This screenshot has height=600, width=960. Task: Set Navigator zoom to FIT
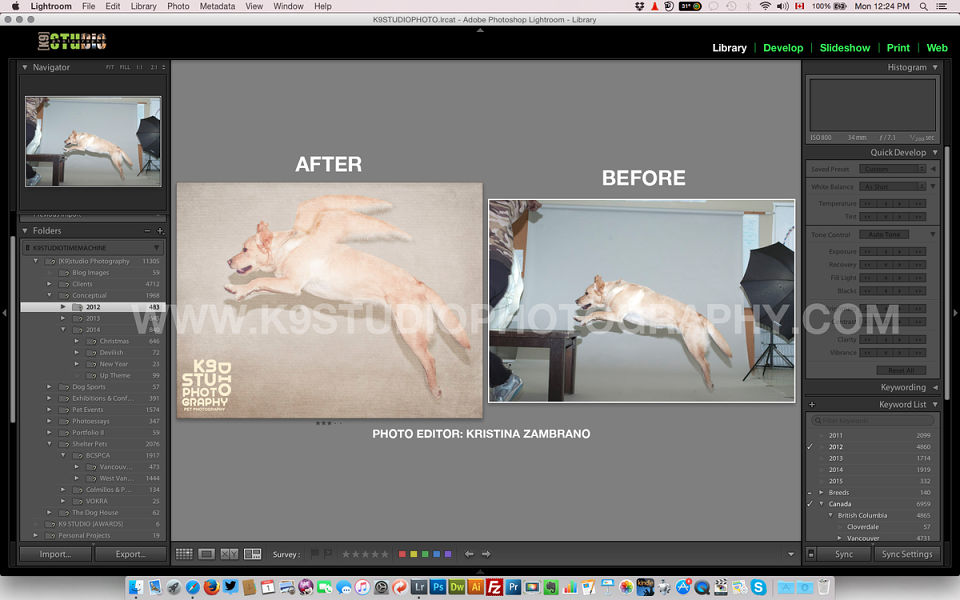tap(110, 67)
